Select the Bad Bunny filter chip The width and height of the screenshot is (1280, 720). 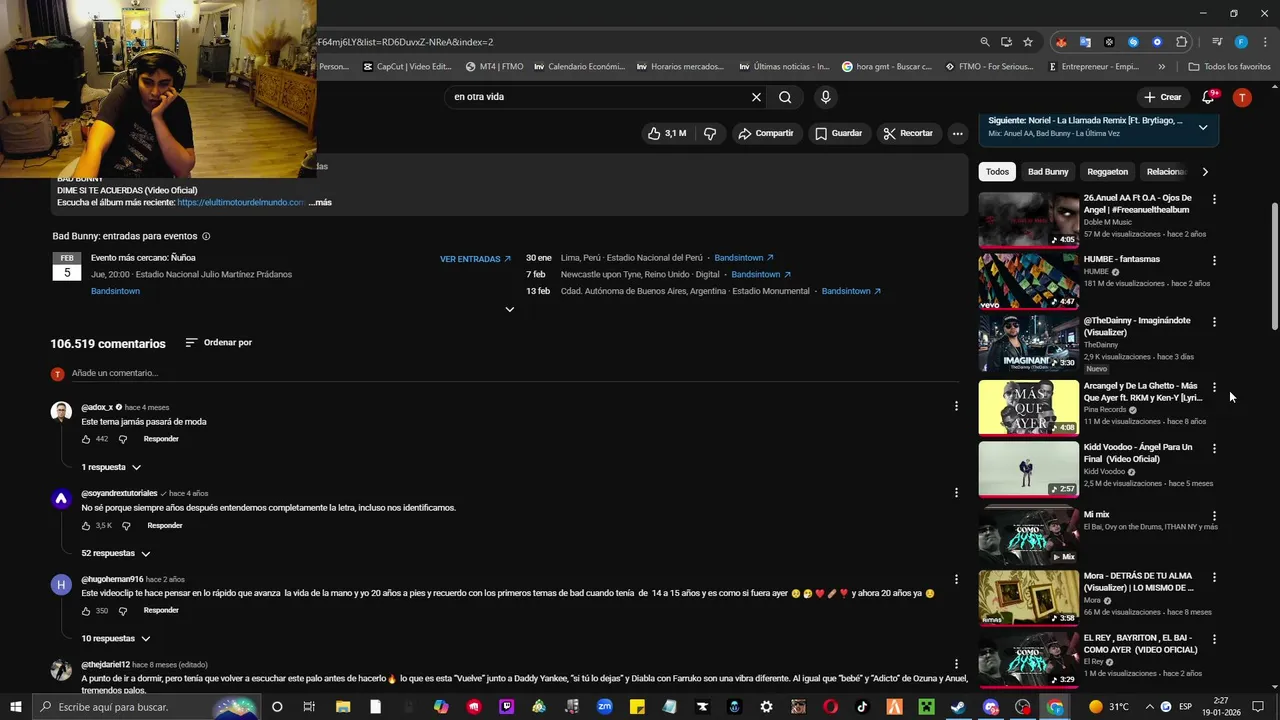point(1048,172)
